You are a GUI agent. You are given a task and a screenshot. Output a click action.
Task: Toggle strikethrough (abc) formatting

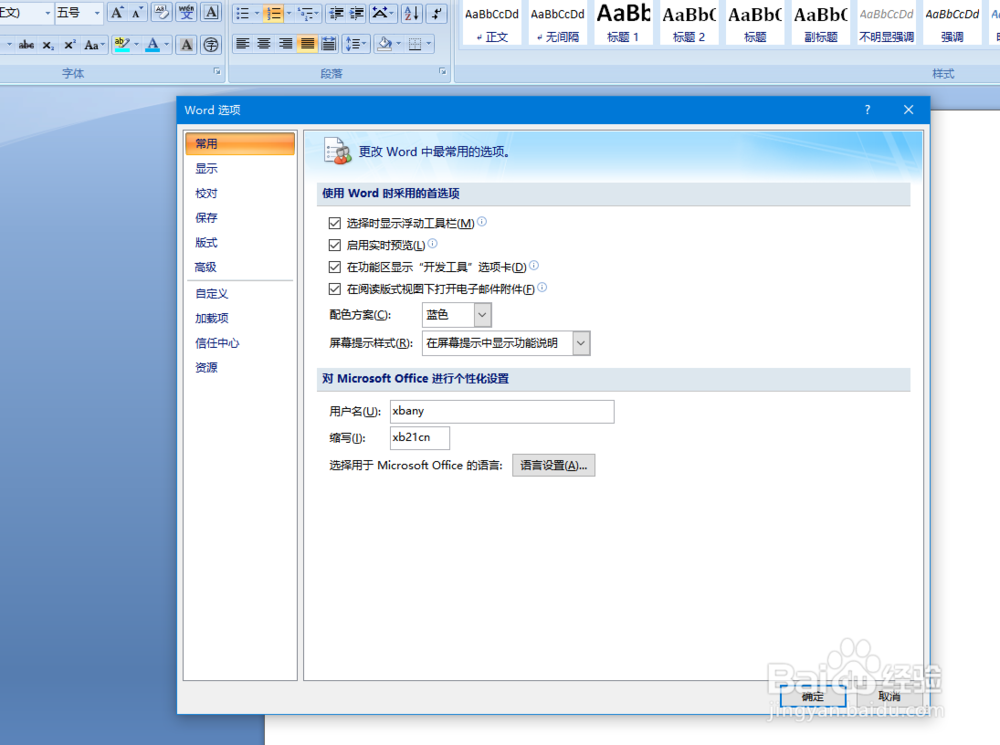pyautogui.click(x=26, y=45)
